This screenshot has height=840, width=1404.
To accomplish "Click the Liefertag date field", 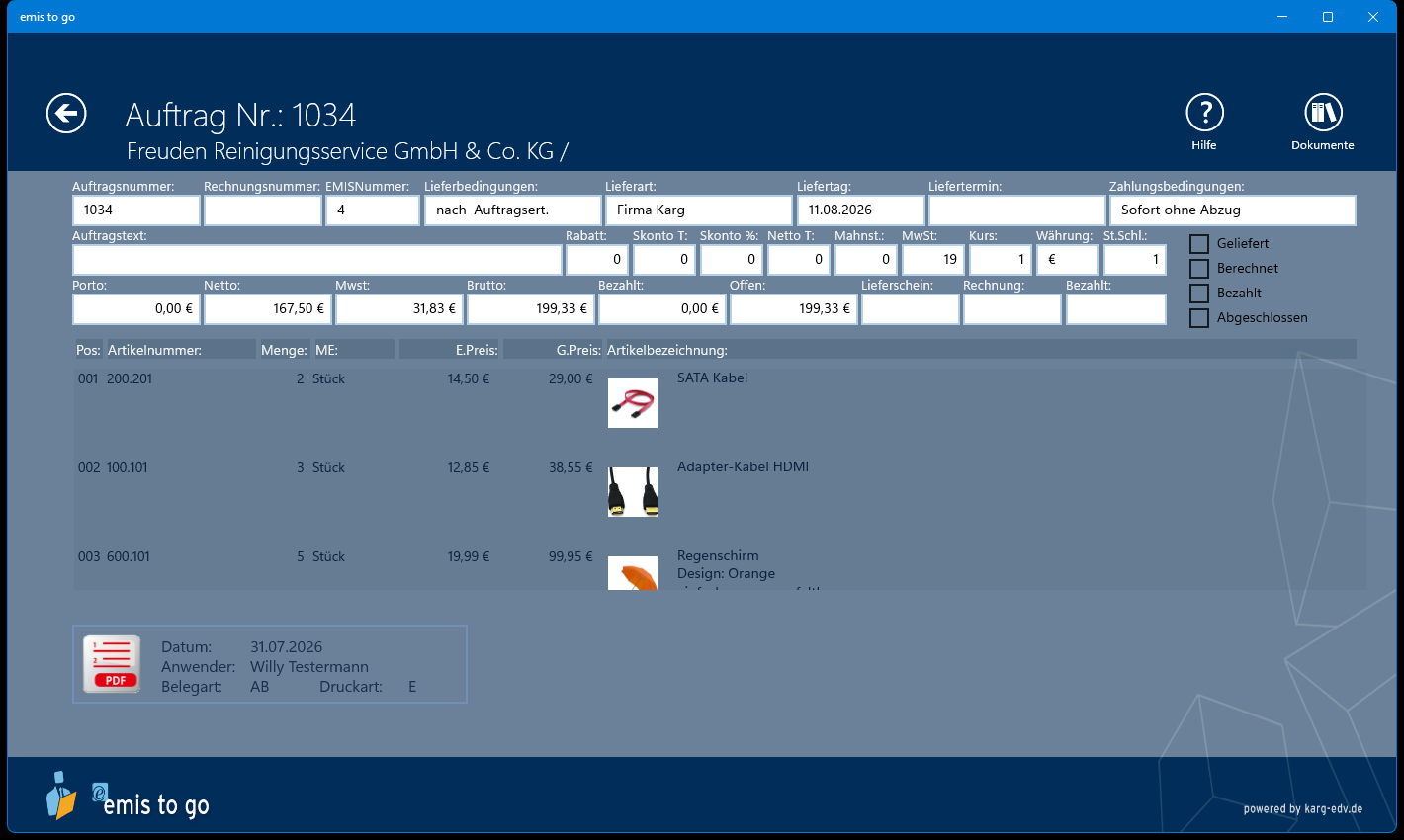I will tap(861, 210).
